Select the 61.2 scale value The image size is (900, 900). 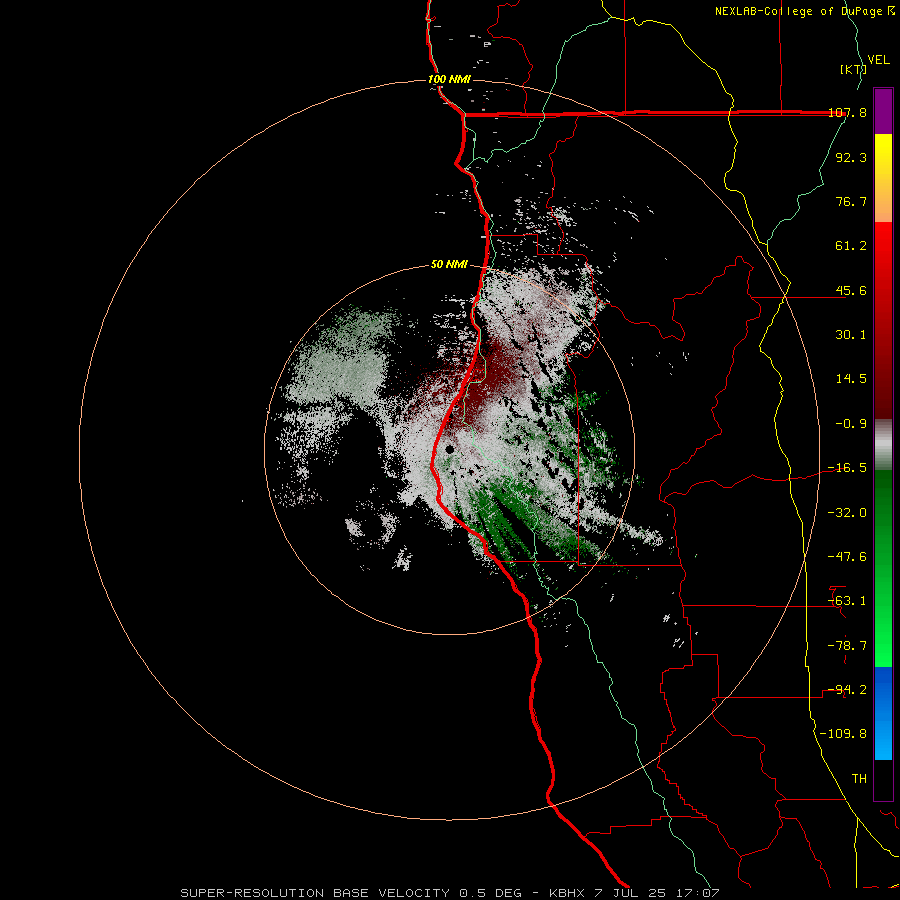click(851, 246)
